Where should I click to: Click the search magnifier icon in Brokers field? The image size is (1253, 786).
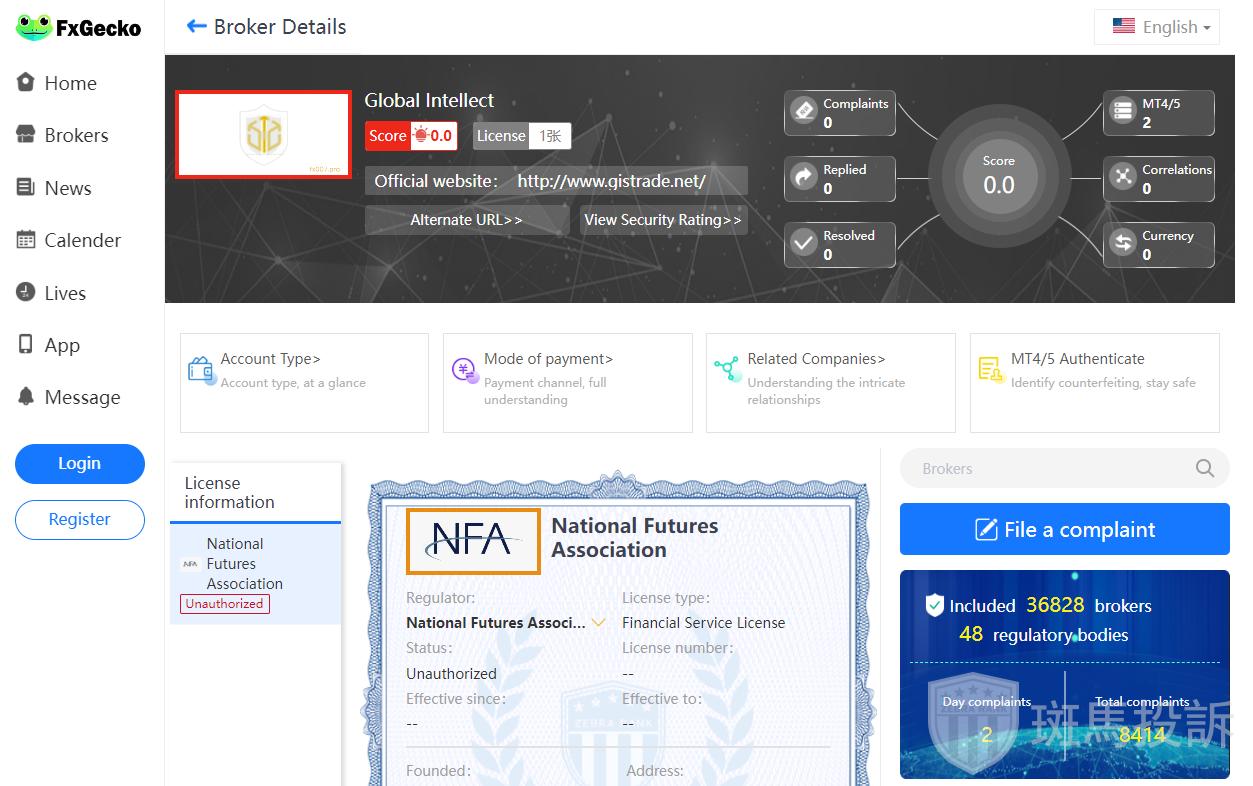click(x=1204, y=468)
